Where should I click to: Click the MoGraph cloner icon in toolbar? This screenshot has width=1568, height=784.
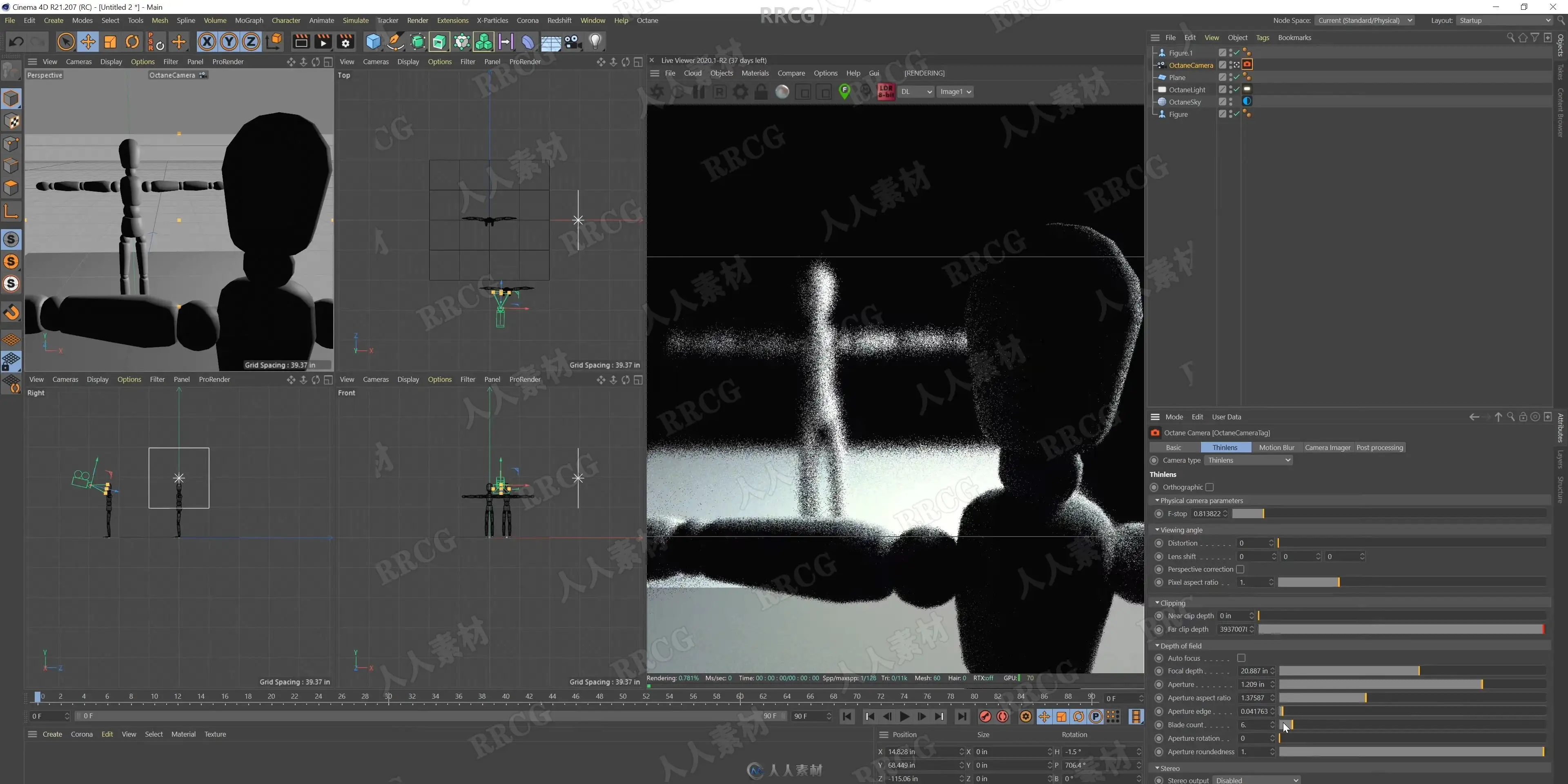[x=484, y=42]
